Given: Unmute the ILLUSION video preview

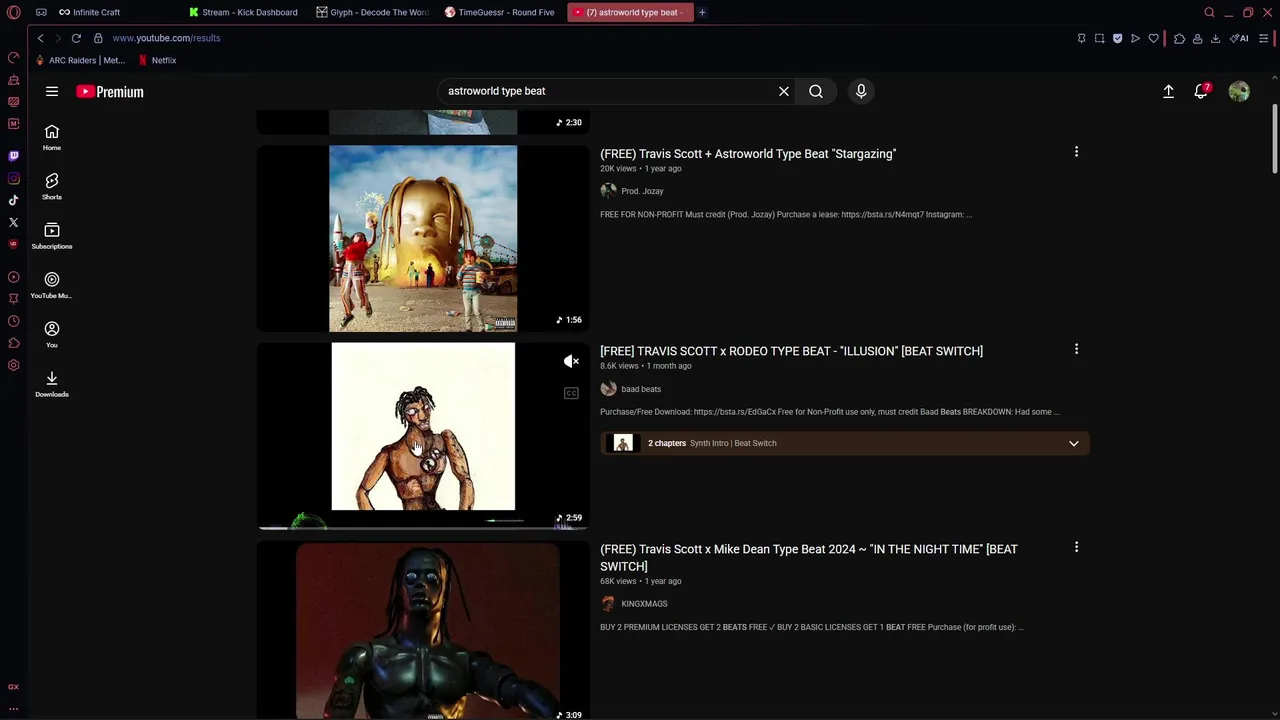Looking at the screenshot, I should click(571, 361).
